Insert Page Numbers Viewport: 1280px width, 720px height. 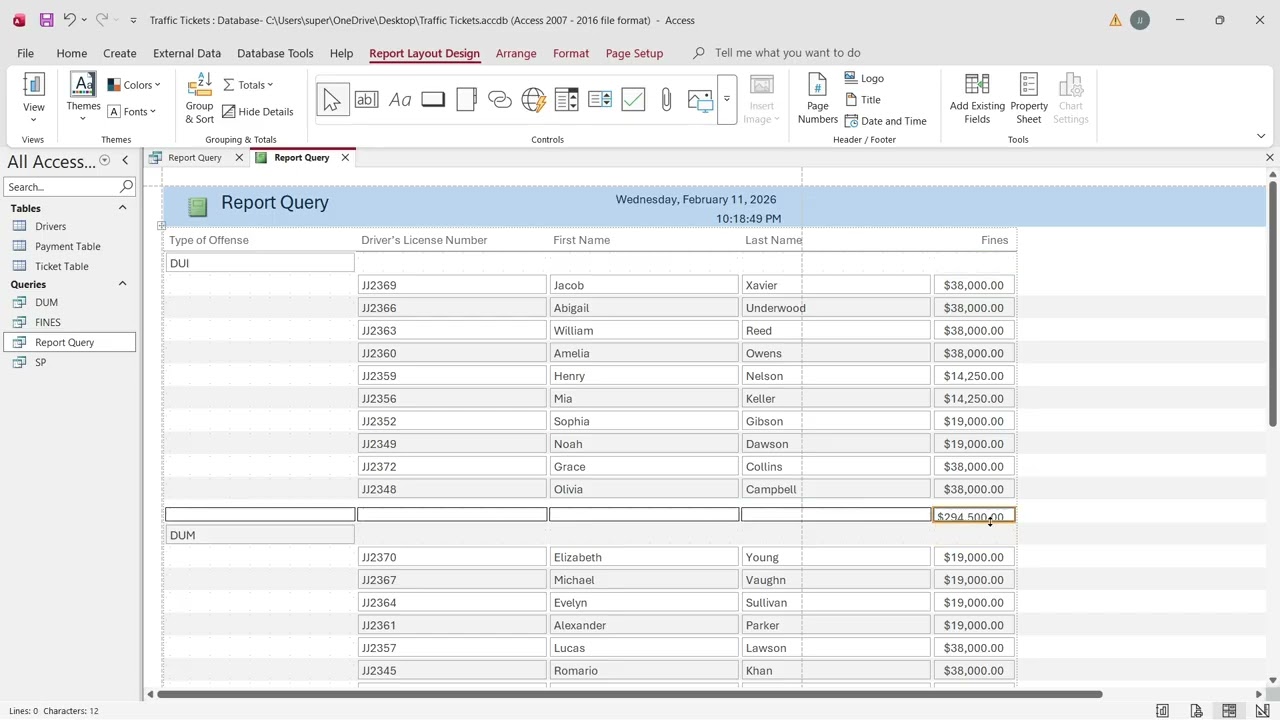(x=817, y=98)
